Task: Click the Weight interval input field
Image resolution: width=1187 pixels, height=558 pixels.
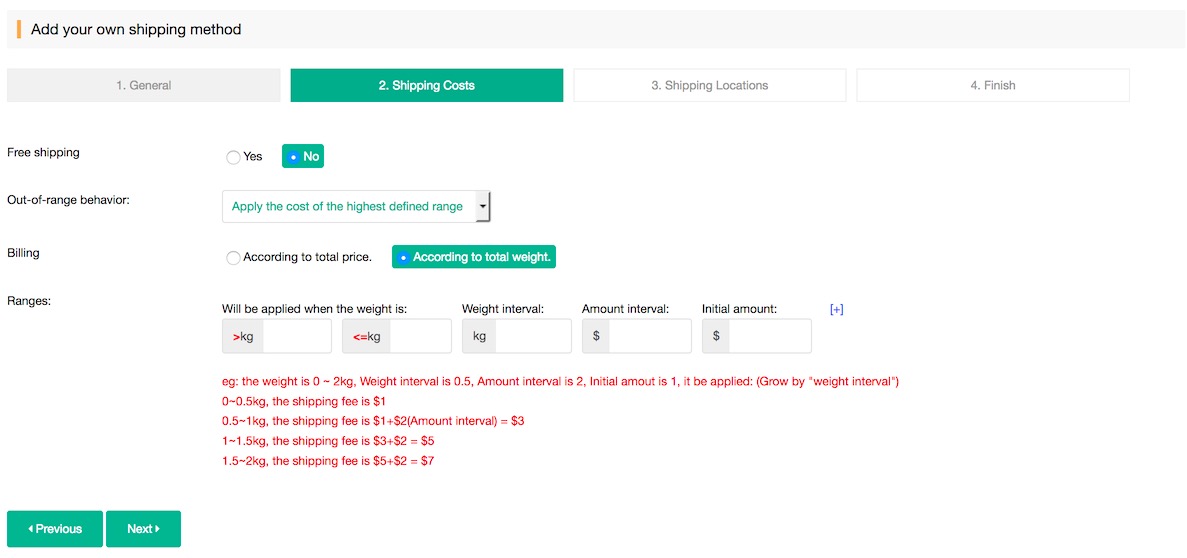Action: (x=532, y=337)
